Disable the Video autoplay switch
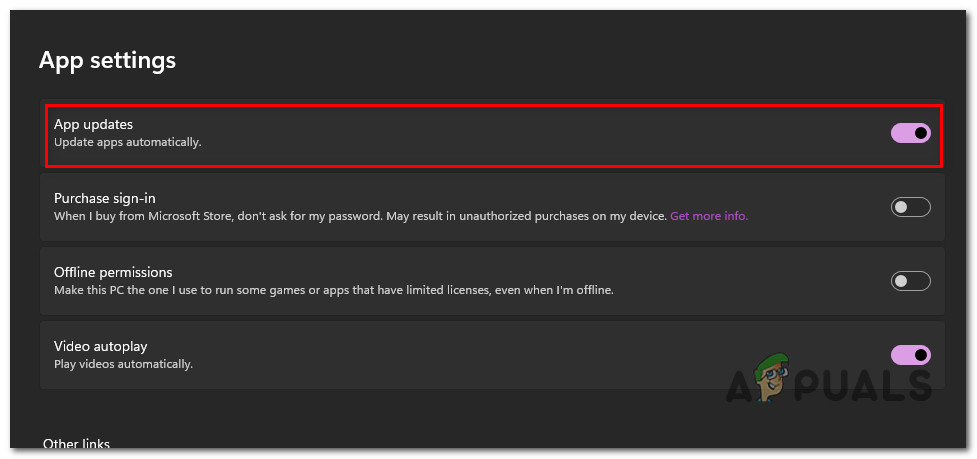Screen dimensions: 977x459 [910, 355]
